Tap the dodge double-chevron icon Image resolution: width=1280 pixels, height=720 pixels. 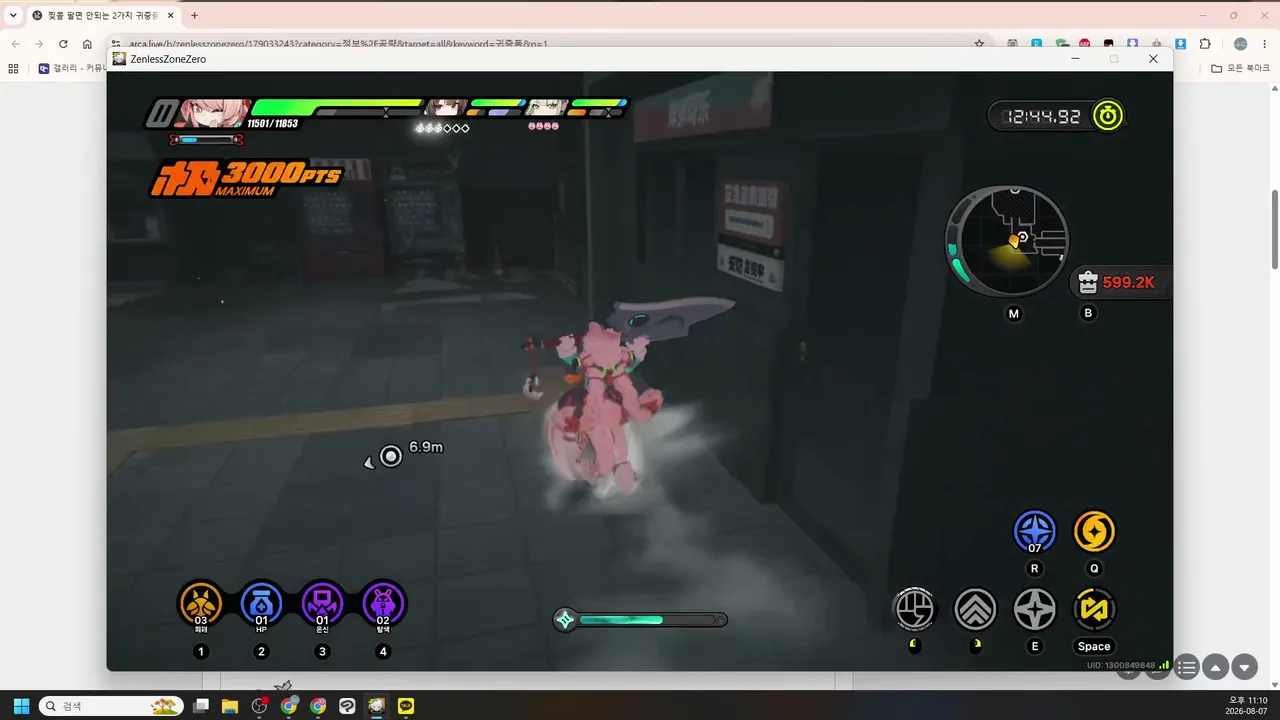975,608
